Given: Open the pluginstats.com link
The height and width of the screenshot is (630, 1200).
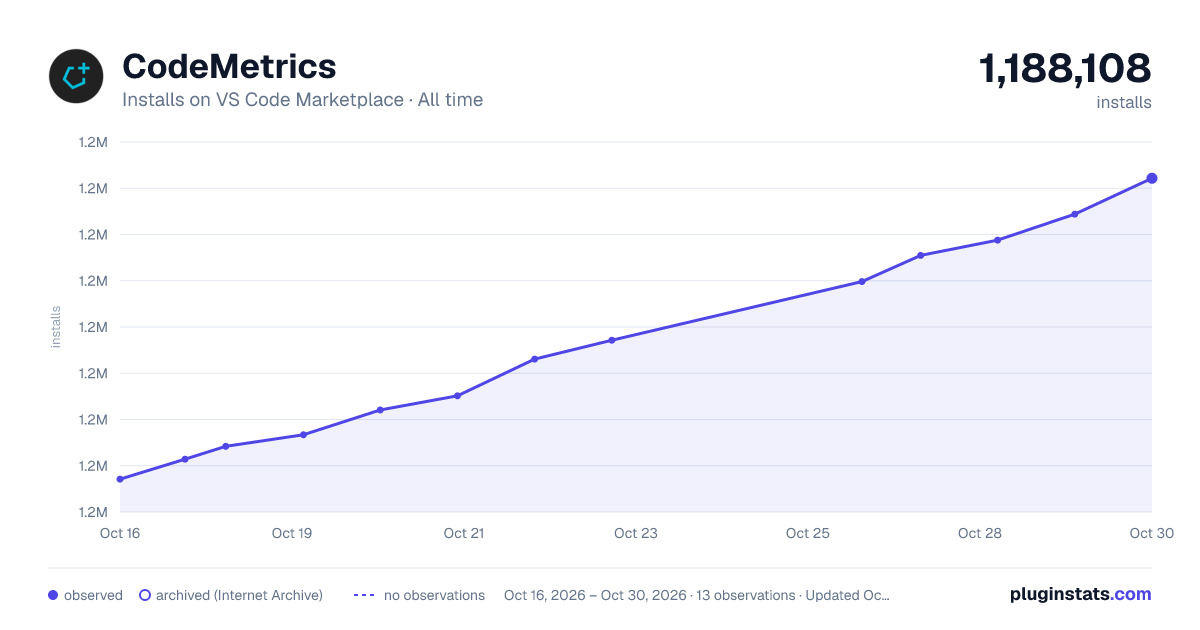Looking at the screenshot, I should (1080, 594).
